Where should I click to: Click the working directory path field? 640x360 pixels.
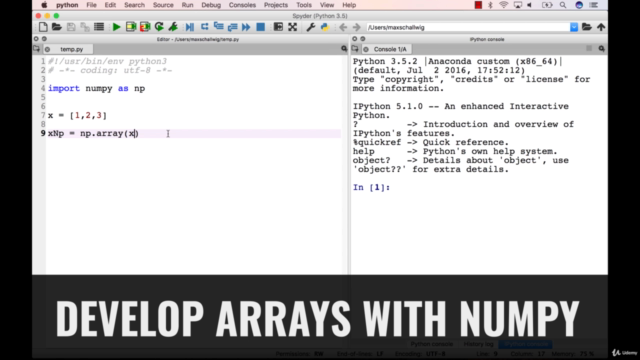pos(468,27)
